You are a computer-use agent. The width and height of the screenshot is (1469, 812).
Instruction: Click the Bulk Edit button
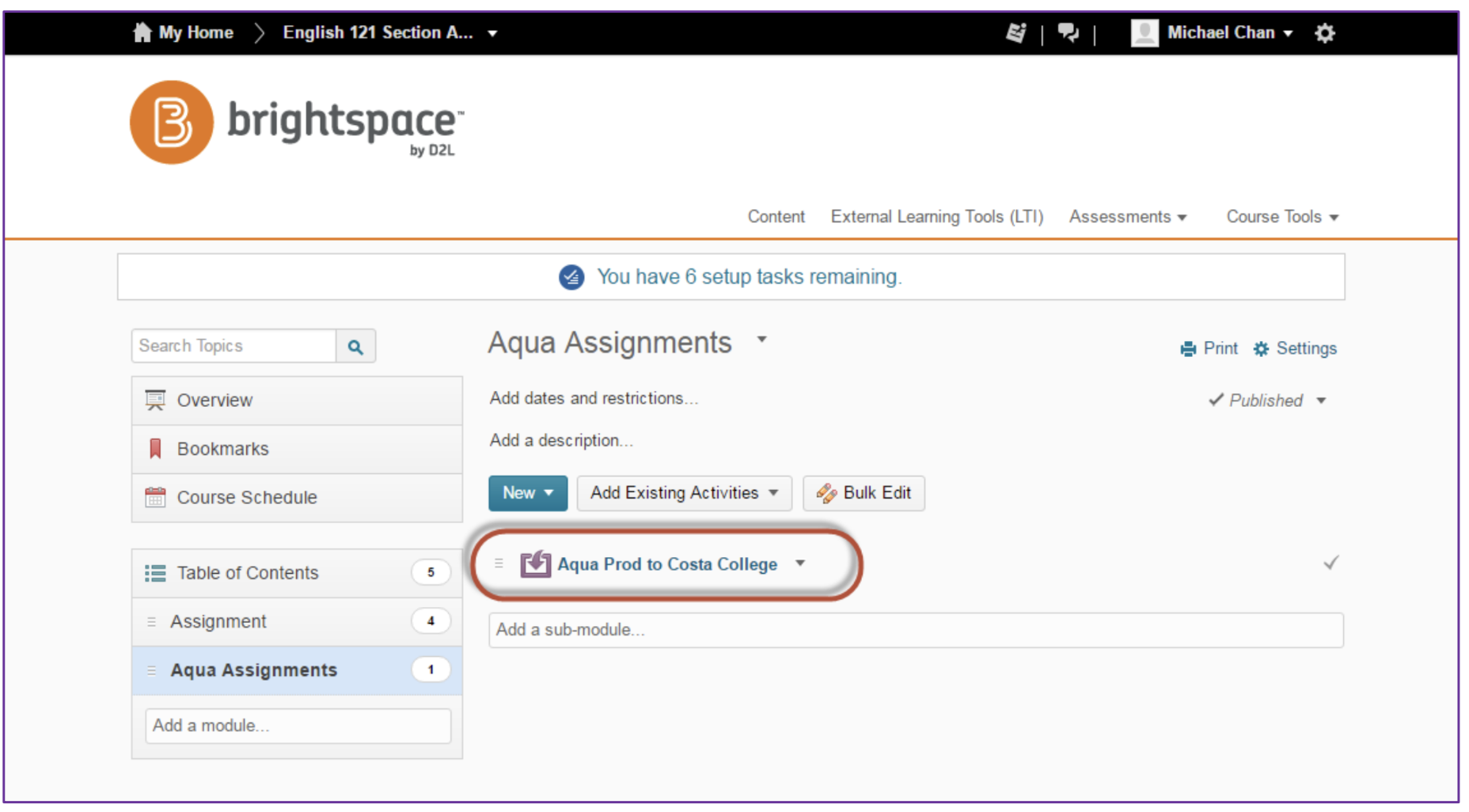pyautogui.click(x=864, y=493)
